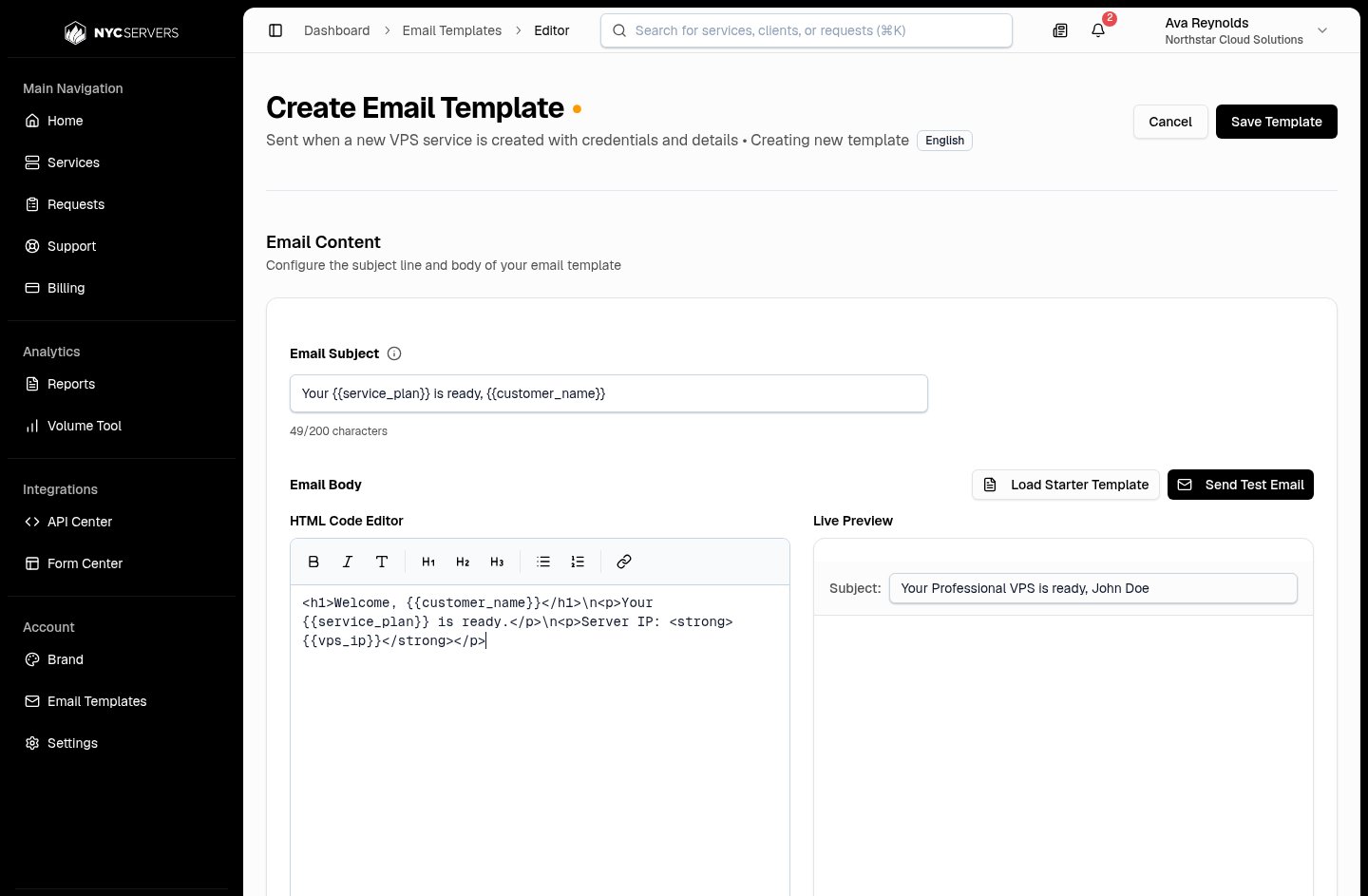Insert a bulleted list
The width and height of the screenshot is (1368, 896).
[543, 562]
